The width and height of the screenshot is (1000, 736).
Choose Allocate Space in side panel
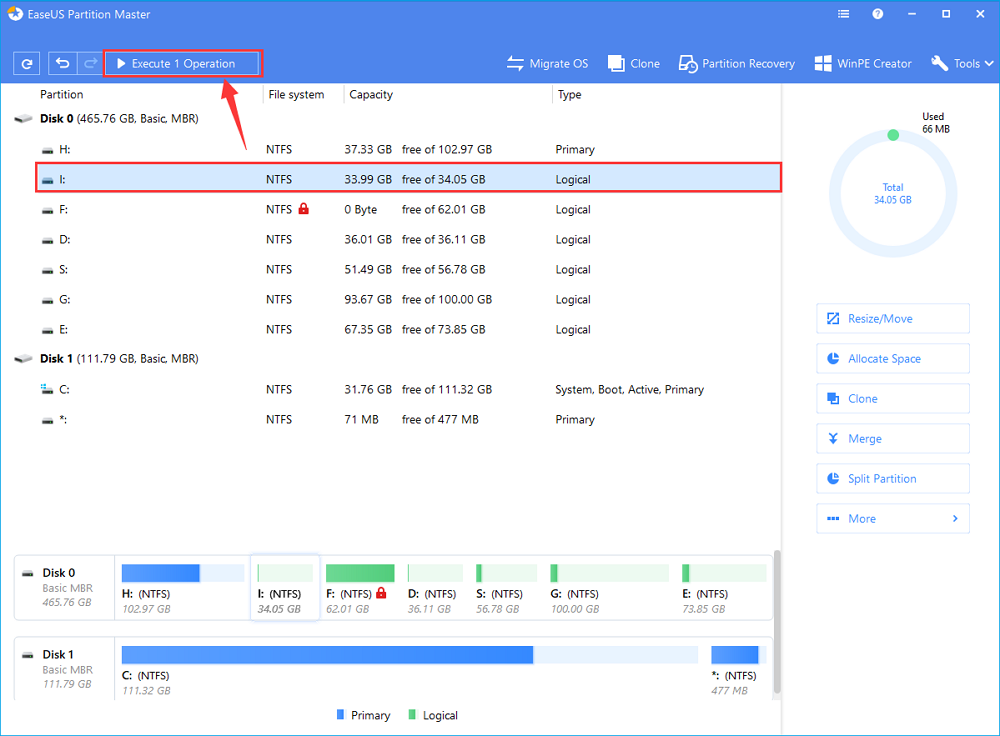coord(892,359)
